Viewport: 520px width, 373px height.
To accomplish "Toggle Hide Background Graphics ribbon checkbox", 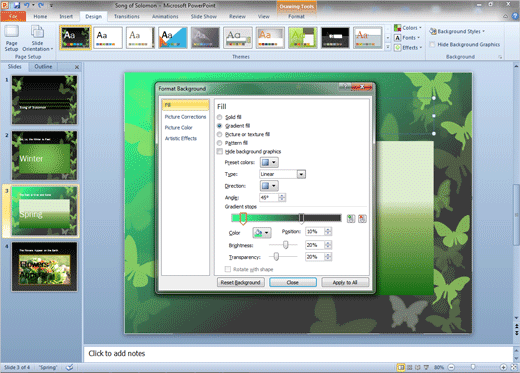I will pyautogui.click(x=432, y=44).
